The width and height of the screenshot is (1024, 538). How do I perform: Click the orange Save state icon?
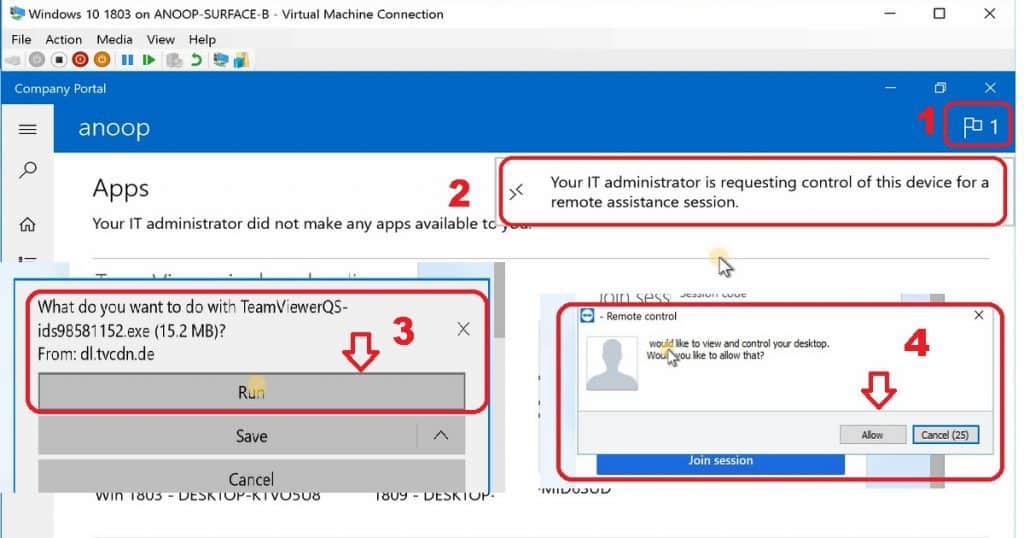tap(101, 60)
